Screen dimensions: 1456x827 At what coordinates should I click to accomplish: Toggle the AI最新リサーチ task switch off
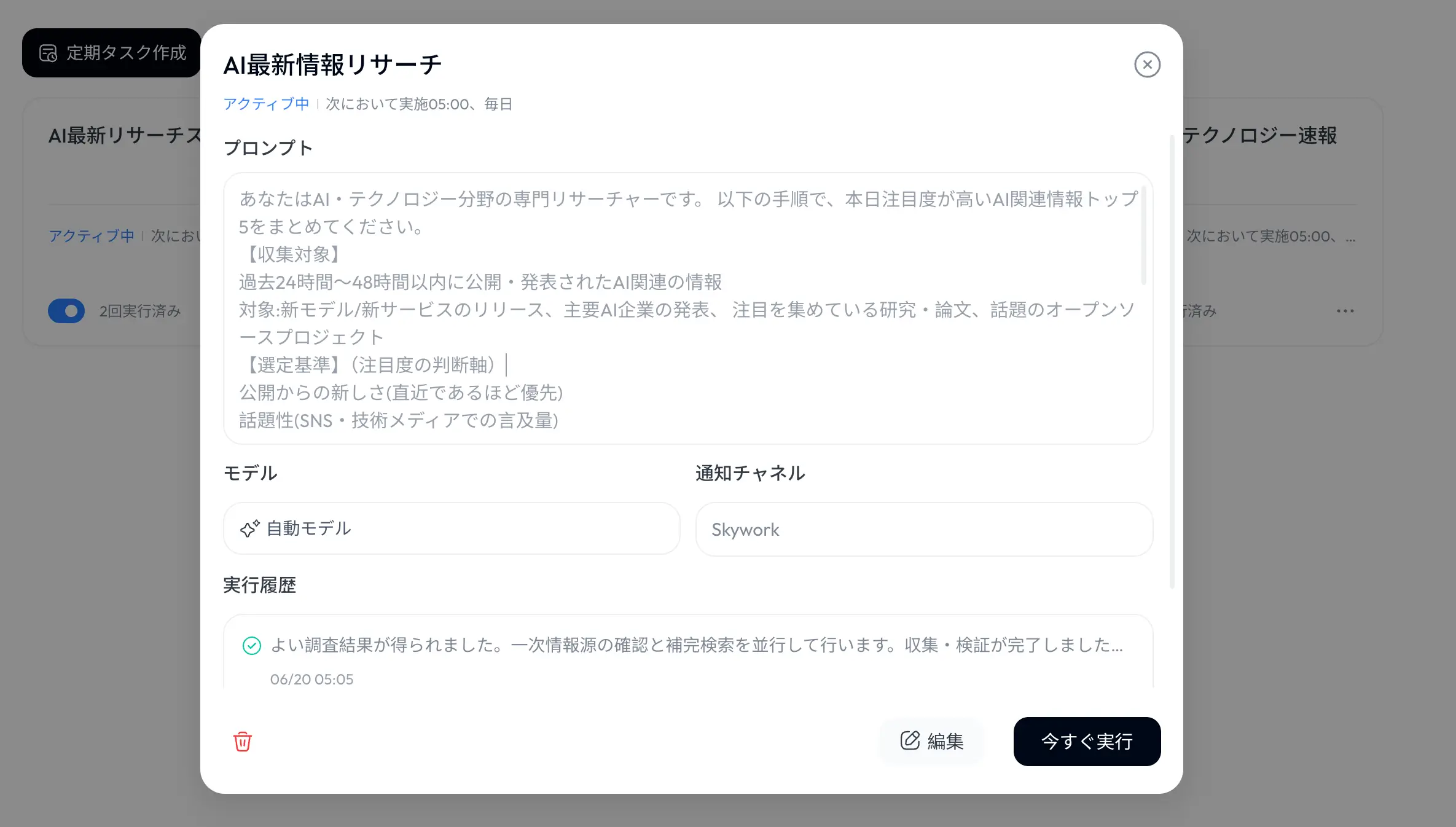click(66, 311)
